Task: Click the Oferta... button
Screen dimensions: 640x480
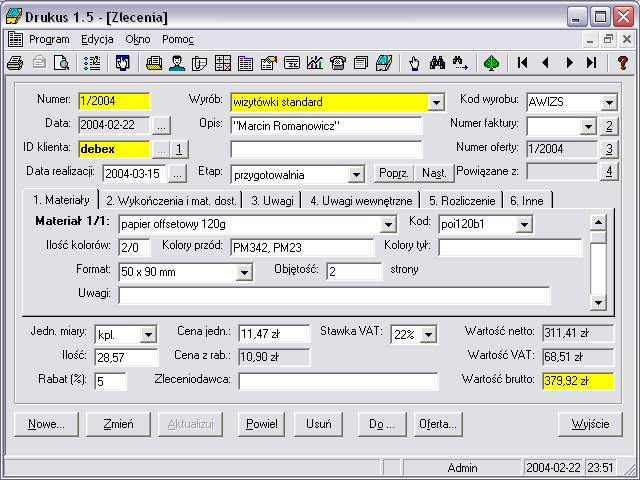Action: (438, 424)
